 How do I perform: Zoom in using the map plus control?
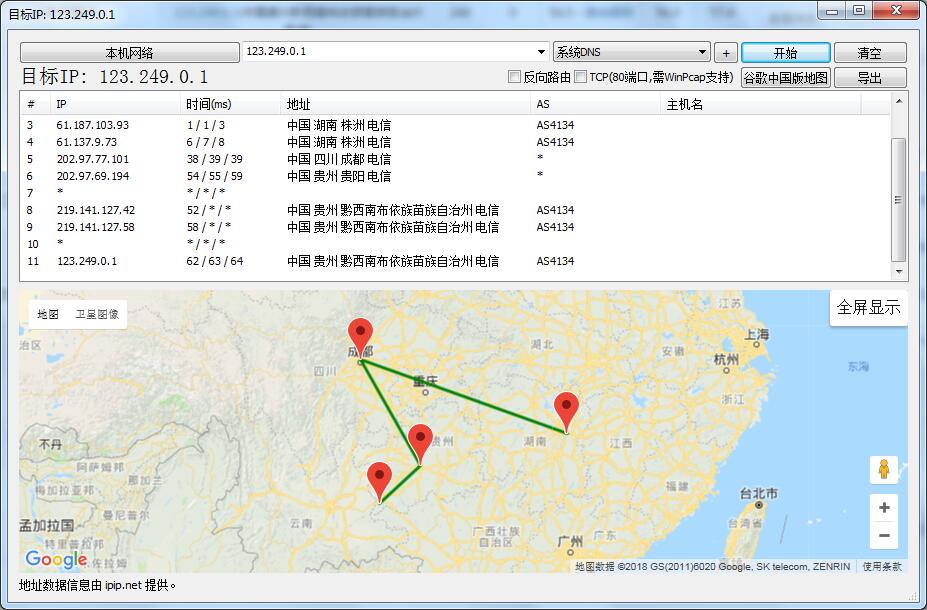[883, 507]
